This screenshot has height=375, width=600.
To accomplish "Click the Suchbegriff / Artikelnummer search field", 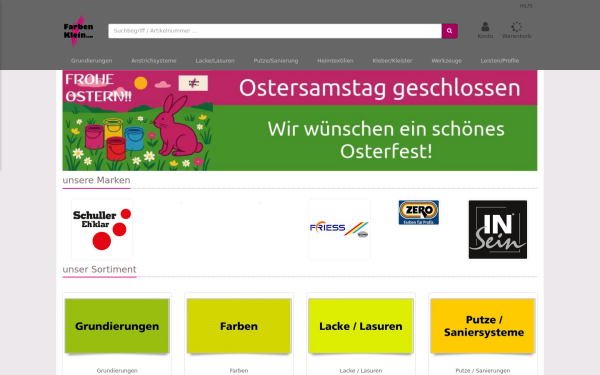I will coord(275,31).
